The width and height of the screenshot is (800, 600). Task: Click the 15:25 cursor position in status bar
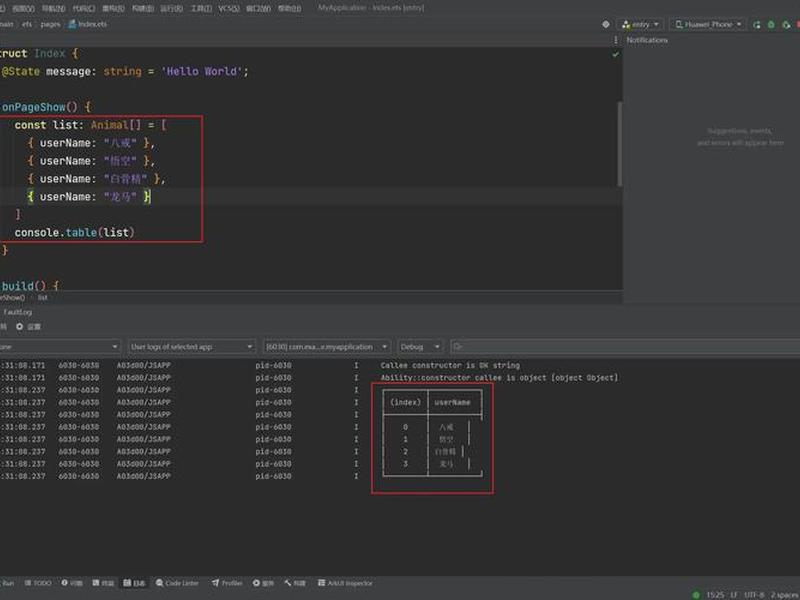(715, 595)
